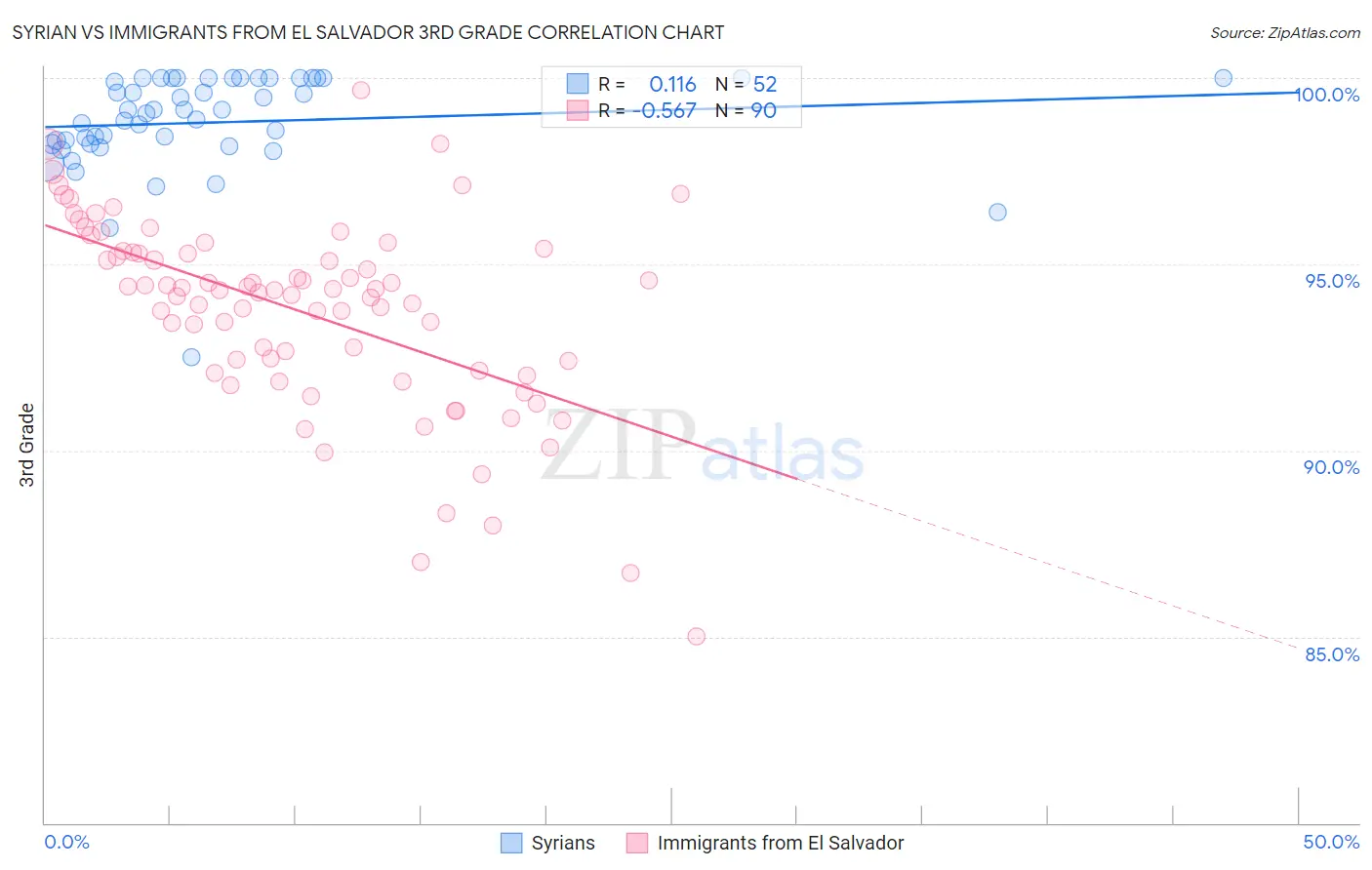The image size is (1372, 870).
Task: Click the 0.0% x-axis label
Action: click(66, 842)
